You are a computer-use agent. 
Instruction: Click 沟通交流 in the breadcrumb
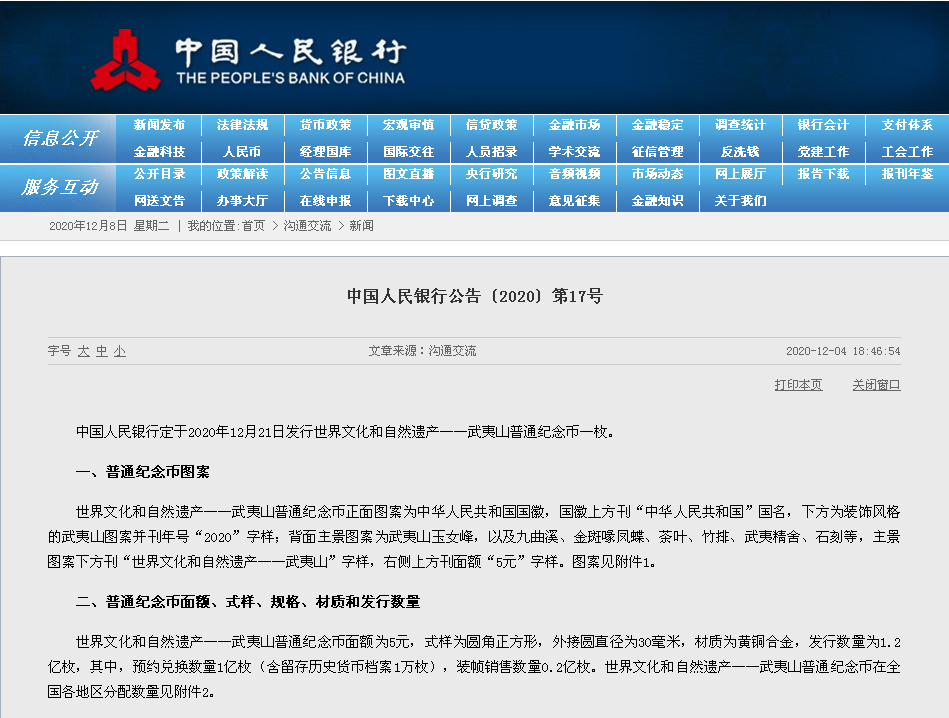tap(307, 226)
